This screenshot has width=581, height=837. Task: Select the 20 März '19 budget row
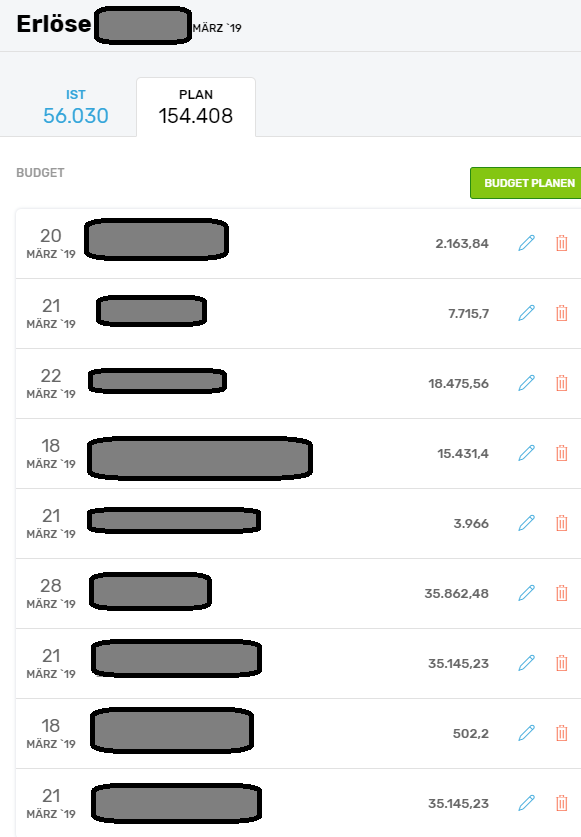pyautogui.click(x=299, y=243)
